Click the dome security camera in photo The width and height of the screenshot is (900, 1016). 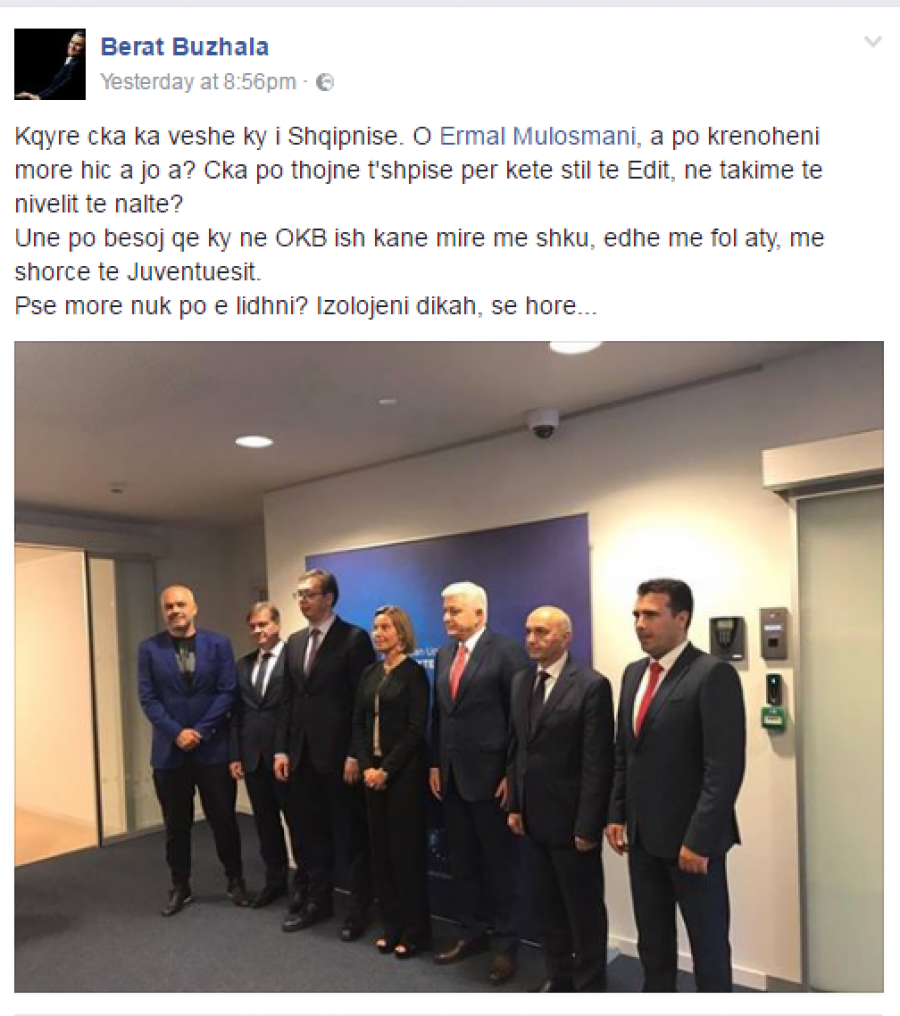click(x=542, y=423)
